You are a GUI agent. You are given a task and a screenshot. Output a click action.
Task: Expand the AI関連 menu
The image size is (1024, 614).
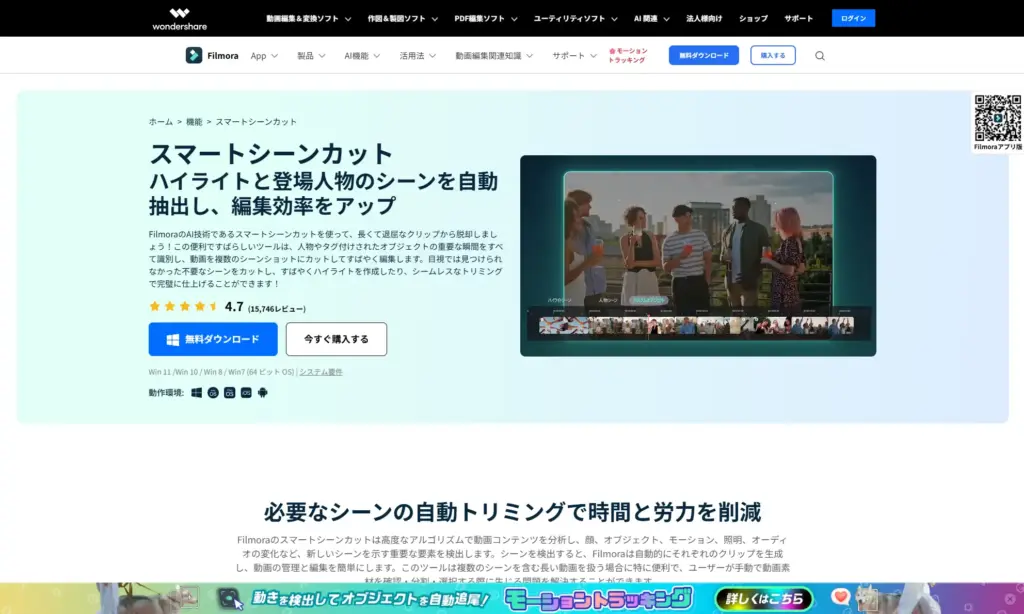(x=652, y=19)
